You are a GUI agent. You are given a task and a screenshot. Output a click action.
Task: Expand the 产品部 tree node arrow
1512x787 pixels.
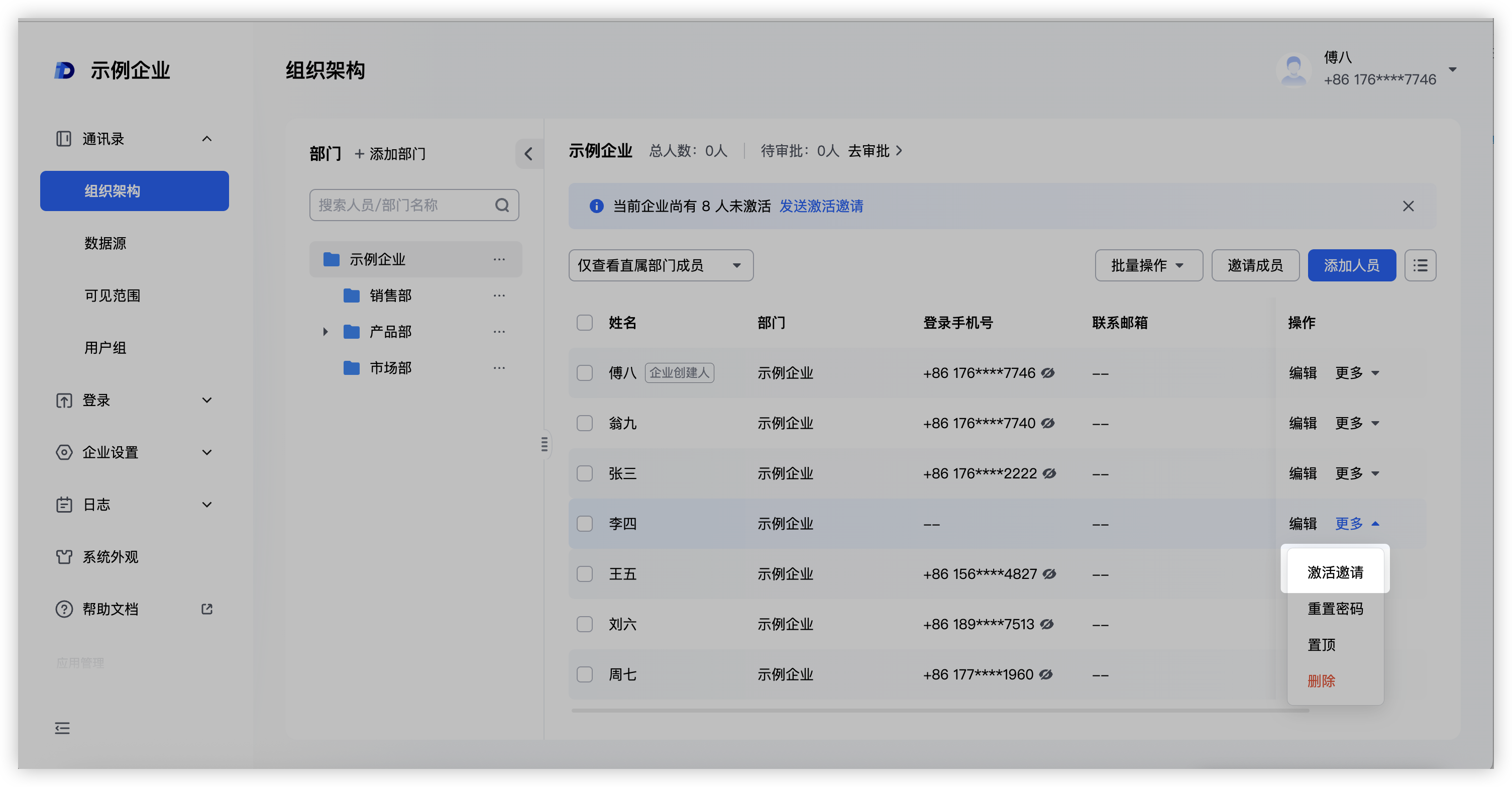pos(325,332)
